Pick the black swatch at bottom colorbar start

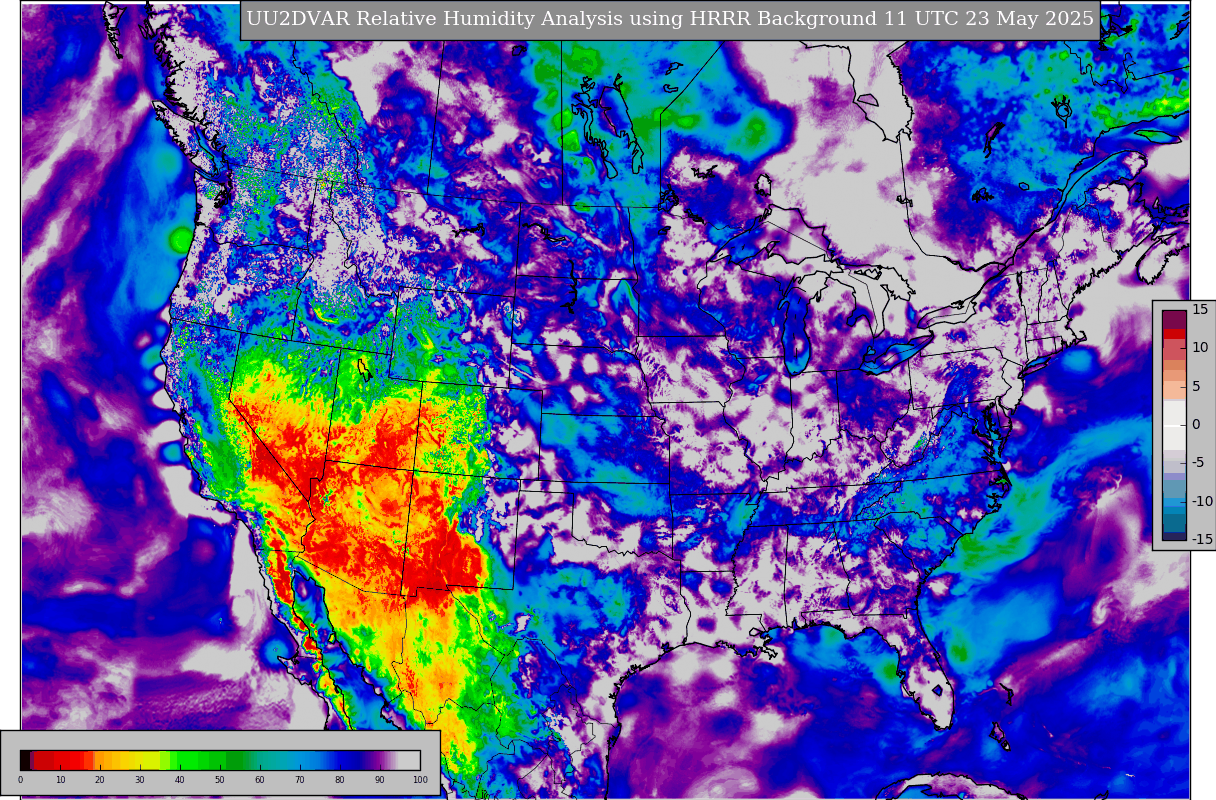[x=25, y=760]
